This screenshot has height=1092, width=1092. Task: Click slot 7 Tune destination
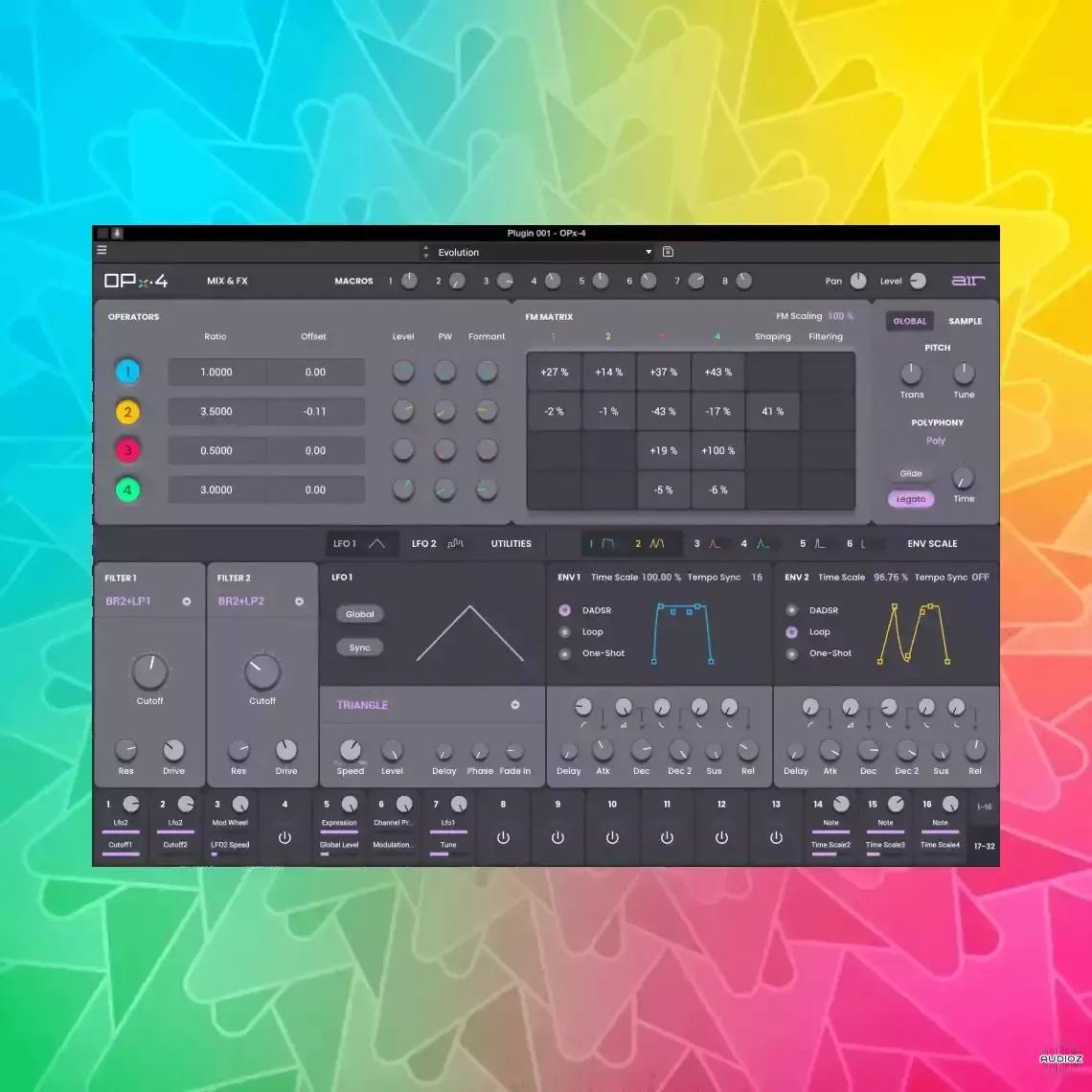[448, 845]
